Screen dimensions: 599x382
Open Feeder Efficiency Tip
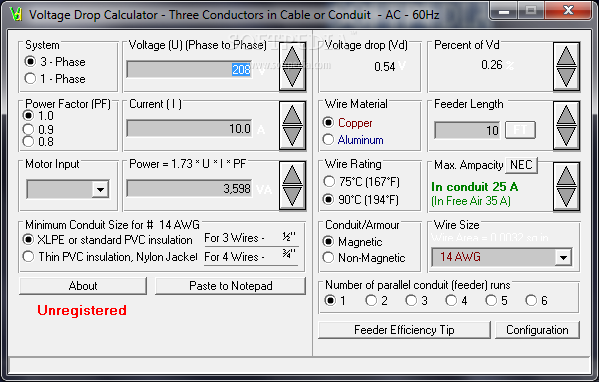[x=404, y=330]
